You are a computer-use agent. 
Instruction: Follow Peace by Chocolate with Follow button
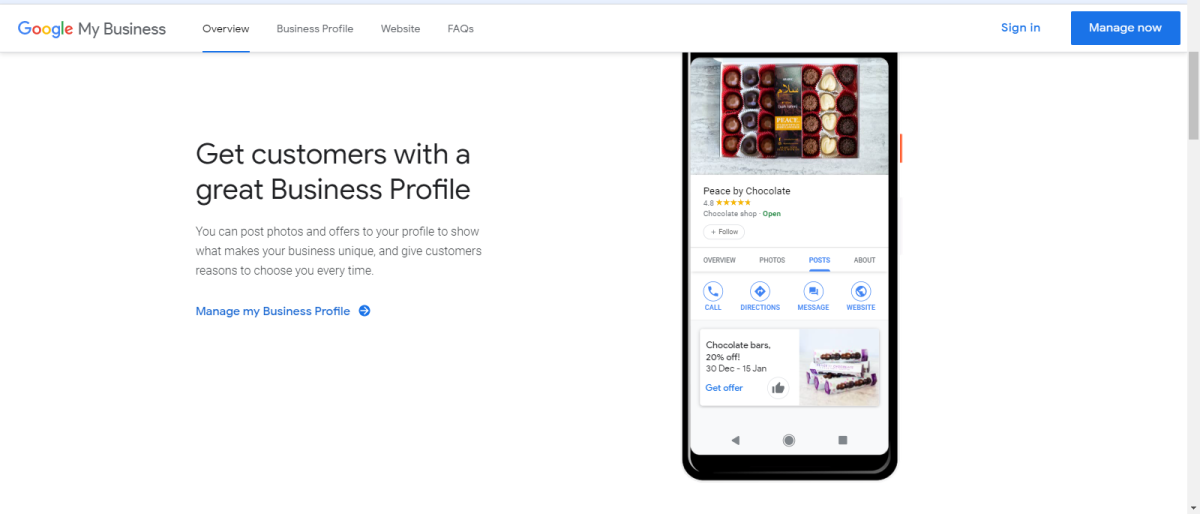pyautogui.click(x=724, y=232)
